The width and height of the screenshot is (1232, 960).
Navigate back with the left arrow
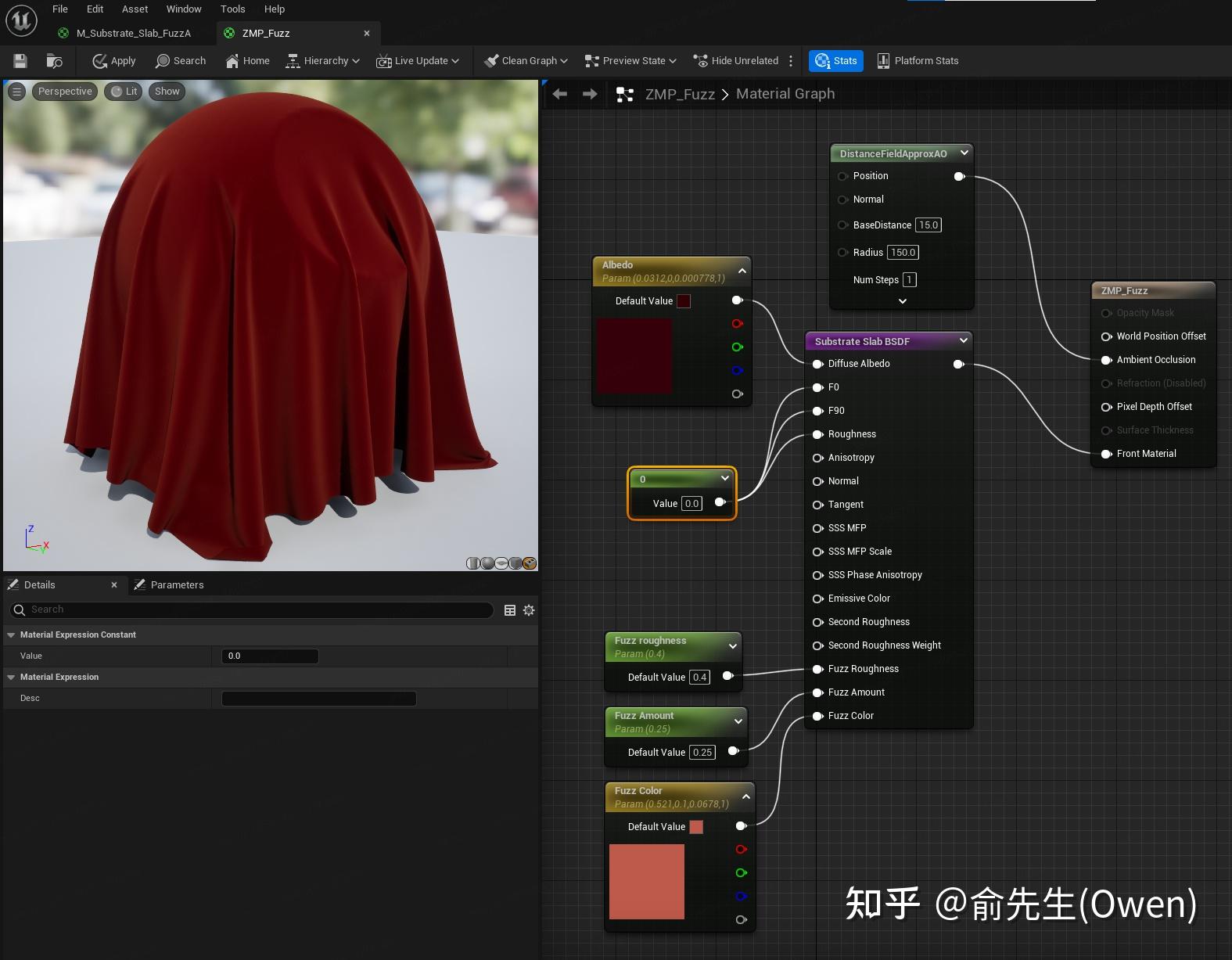tap(559, 94)
